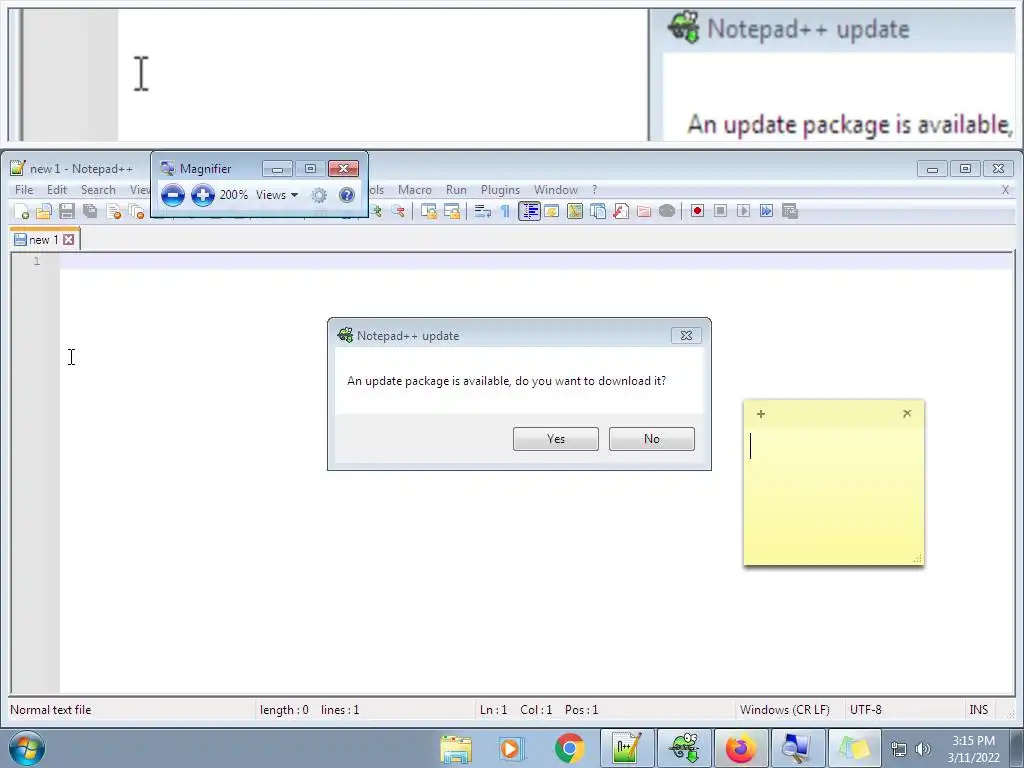
Task: Open the Windows Start menu orb
Action: click(x=27, y=748)
